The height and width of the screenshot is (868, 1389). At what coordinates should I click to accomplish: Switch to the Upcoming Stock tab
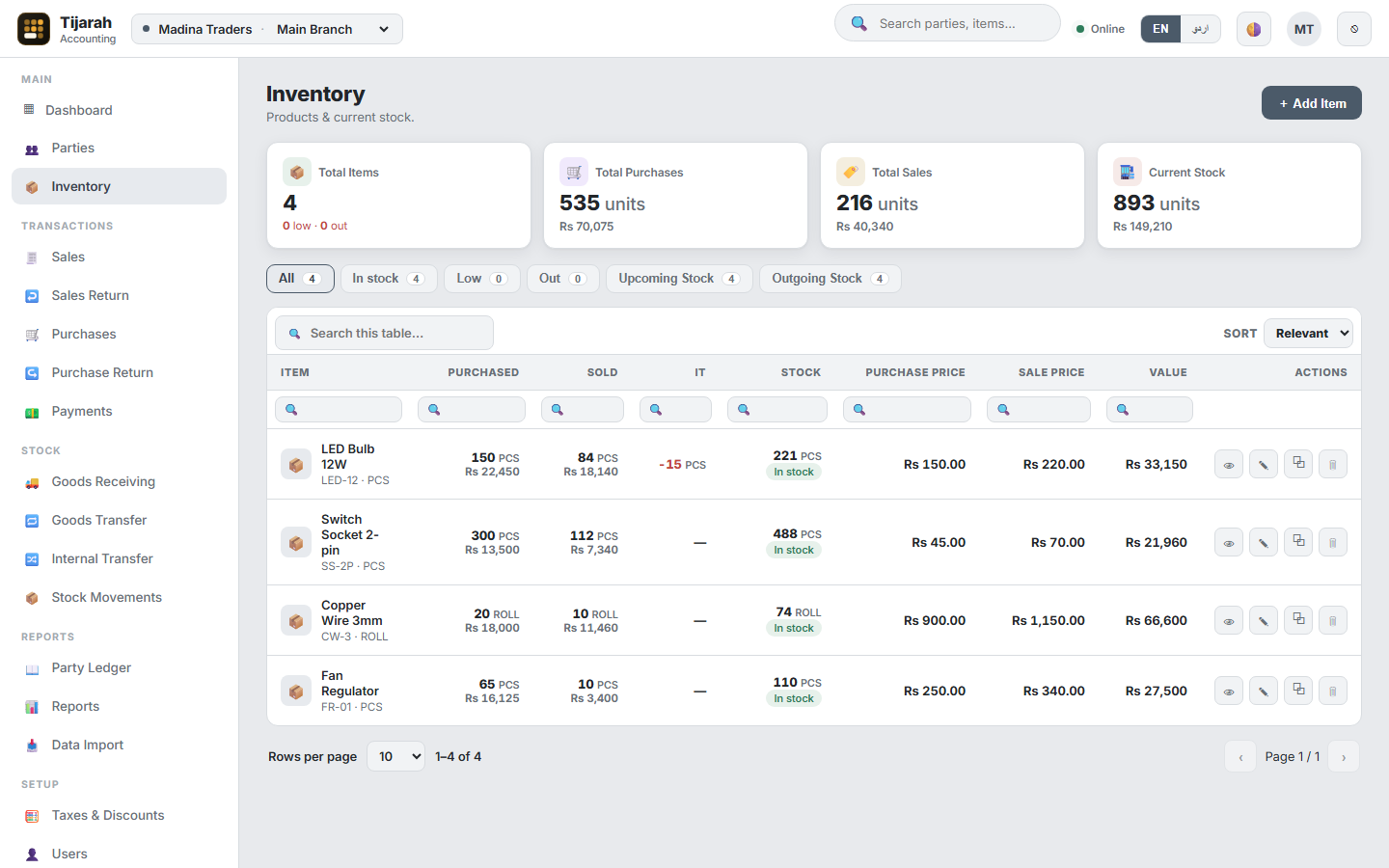pyautogui.click(x=679, y=279)
